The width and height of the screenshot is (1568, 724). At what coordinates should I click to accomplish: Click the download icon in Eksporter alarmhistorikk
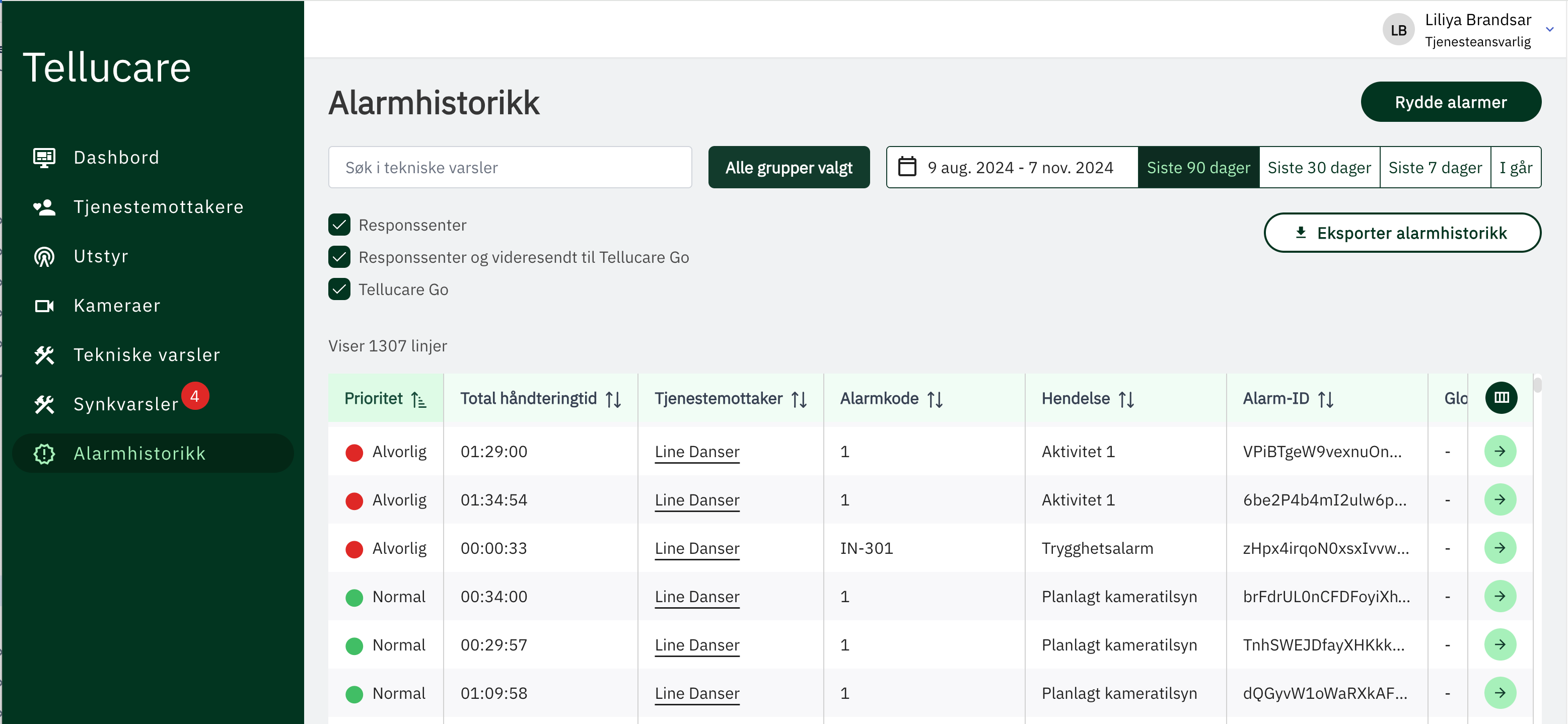[1301, 233]
